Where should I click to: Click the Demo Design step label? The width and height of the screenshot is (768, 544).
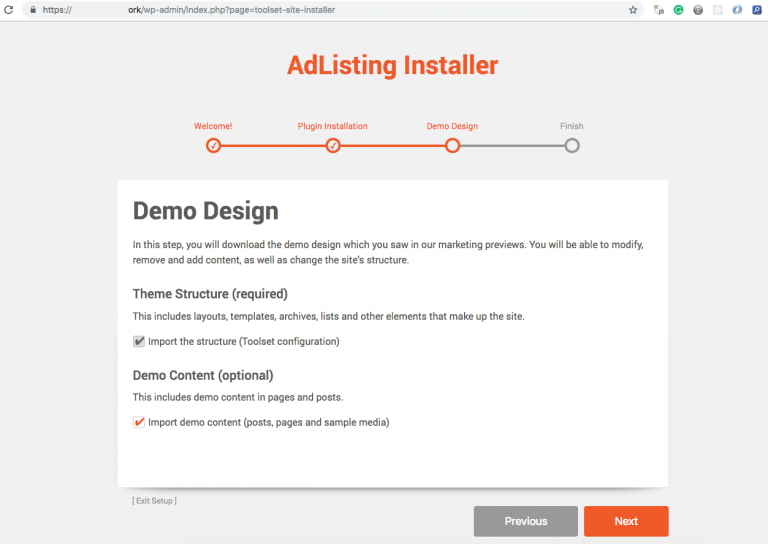pyautogui.click(x=452, y=126)
